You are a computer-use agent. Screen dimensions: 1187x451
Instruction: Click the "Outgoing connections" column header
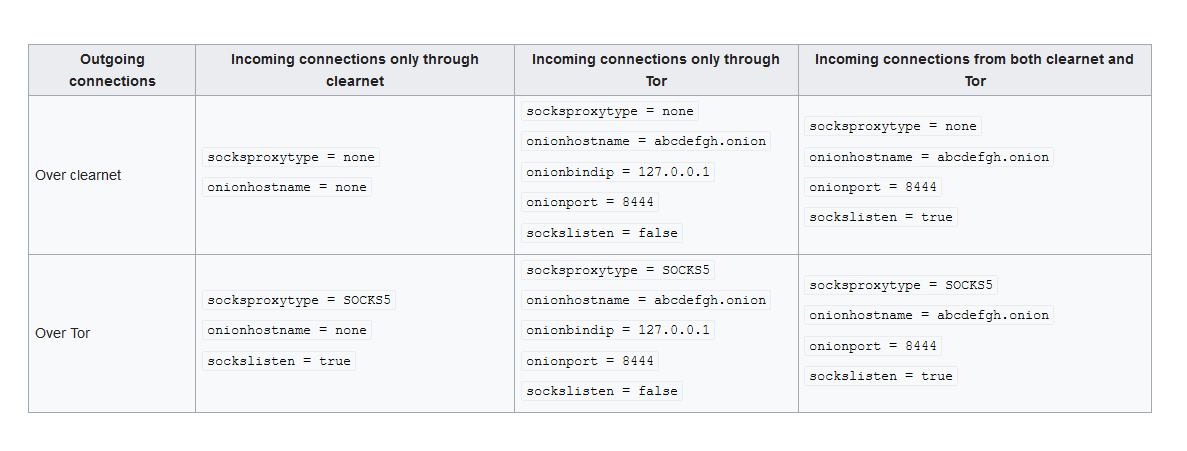click(x=112, y=70)
